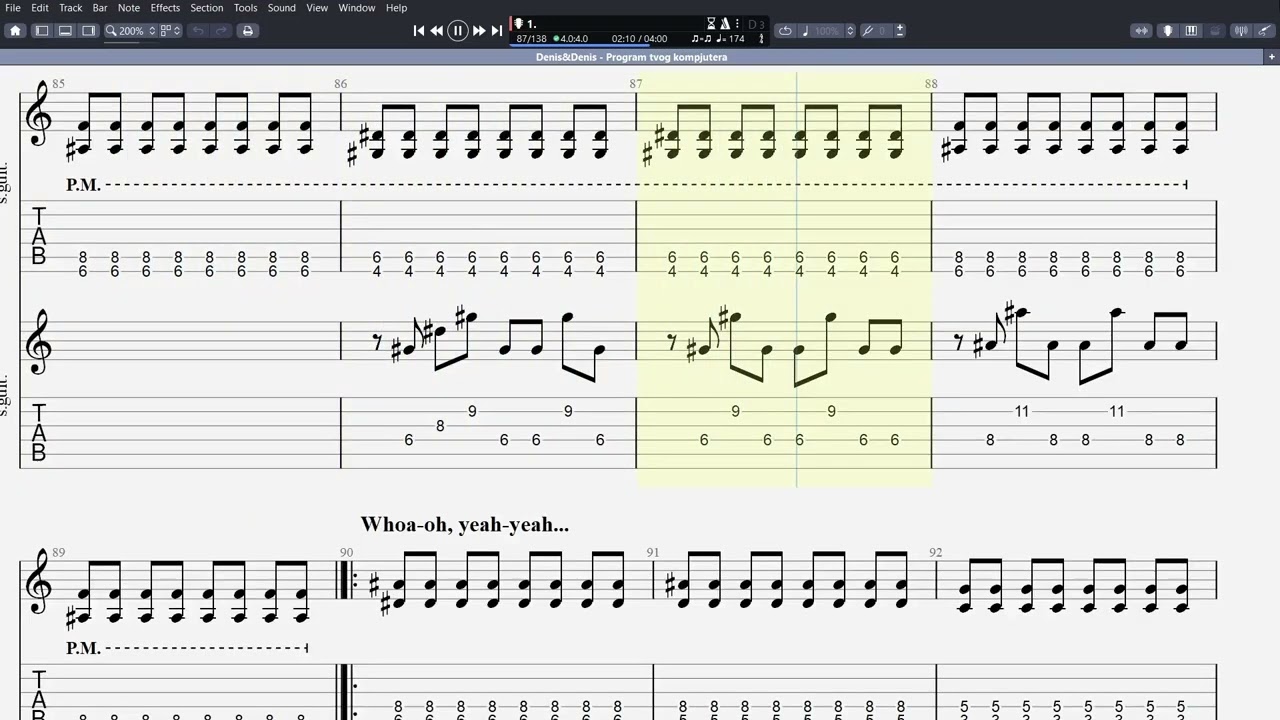
Task: Open the Section menu
Action: pyautogui.click(x=207, y=8)
